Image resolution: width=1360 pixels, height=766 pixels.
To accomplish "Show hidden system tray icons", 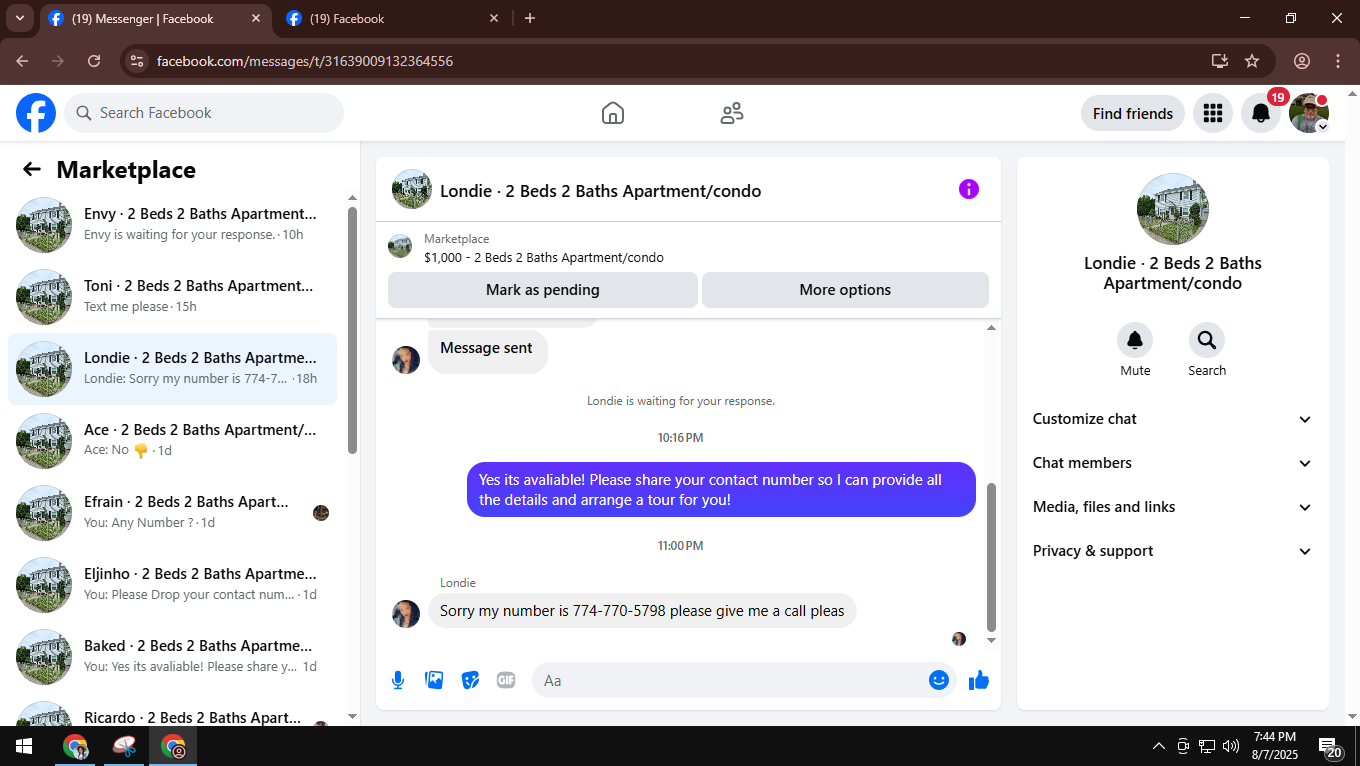I will point(1159,746).
